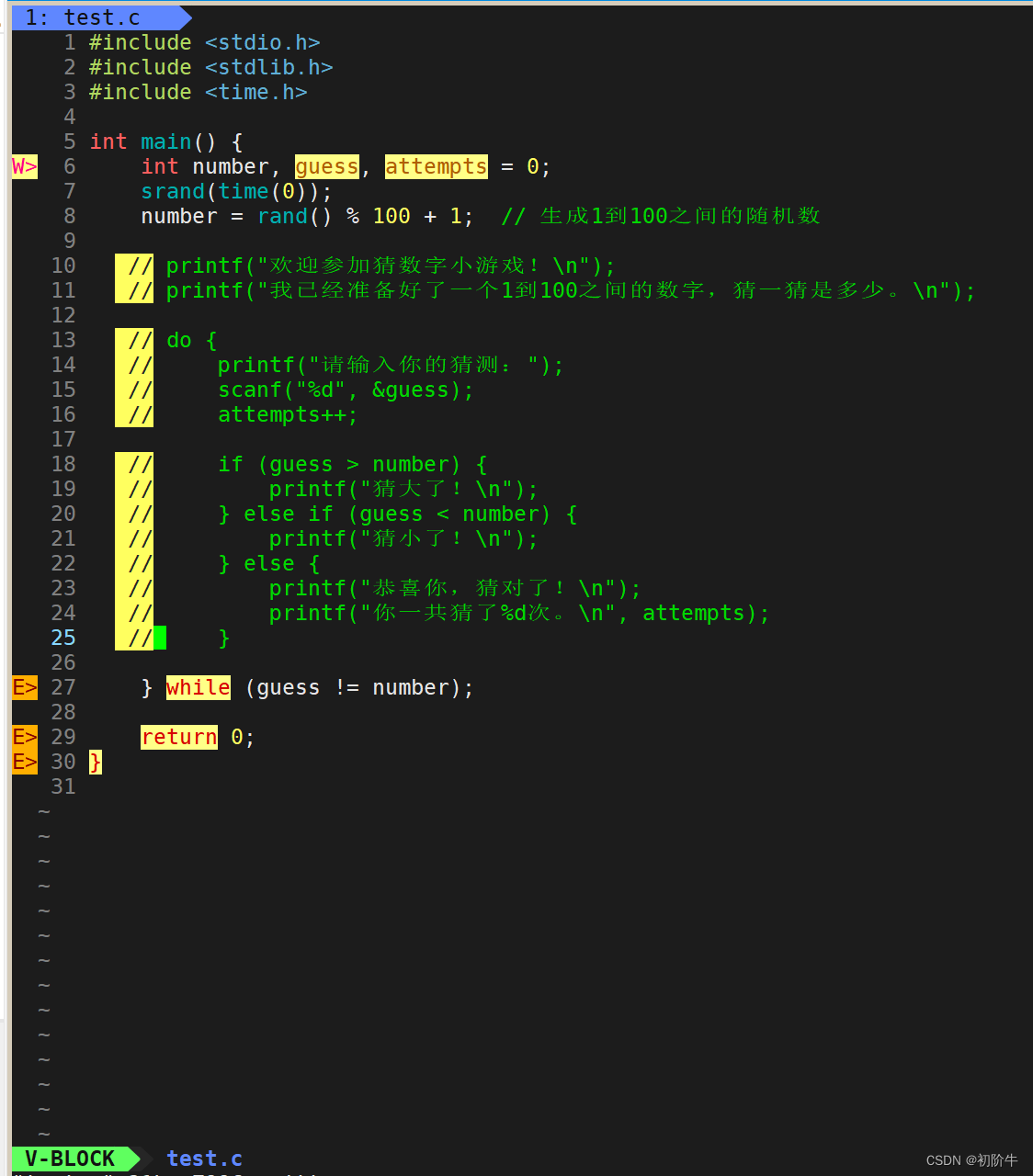Viewport: 1033px width, 1176px height.
Task: Click the test.c filename in the statusline
Action: point(204,1159)
